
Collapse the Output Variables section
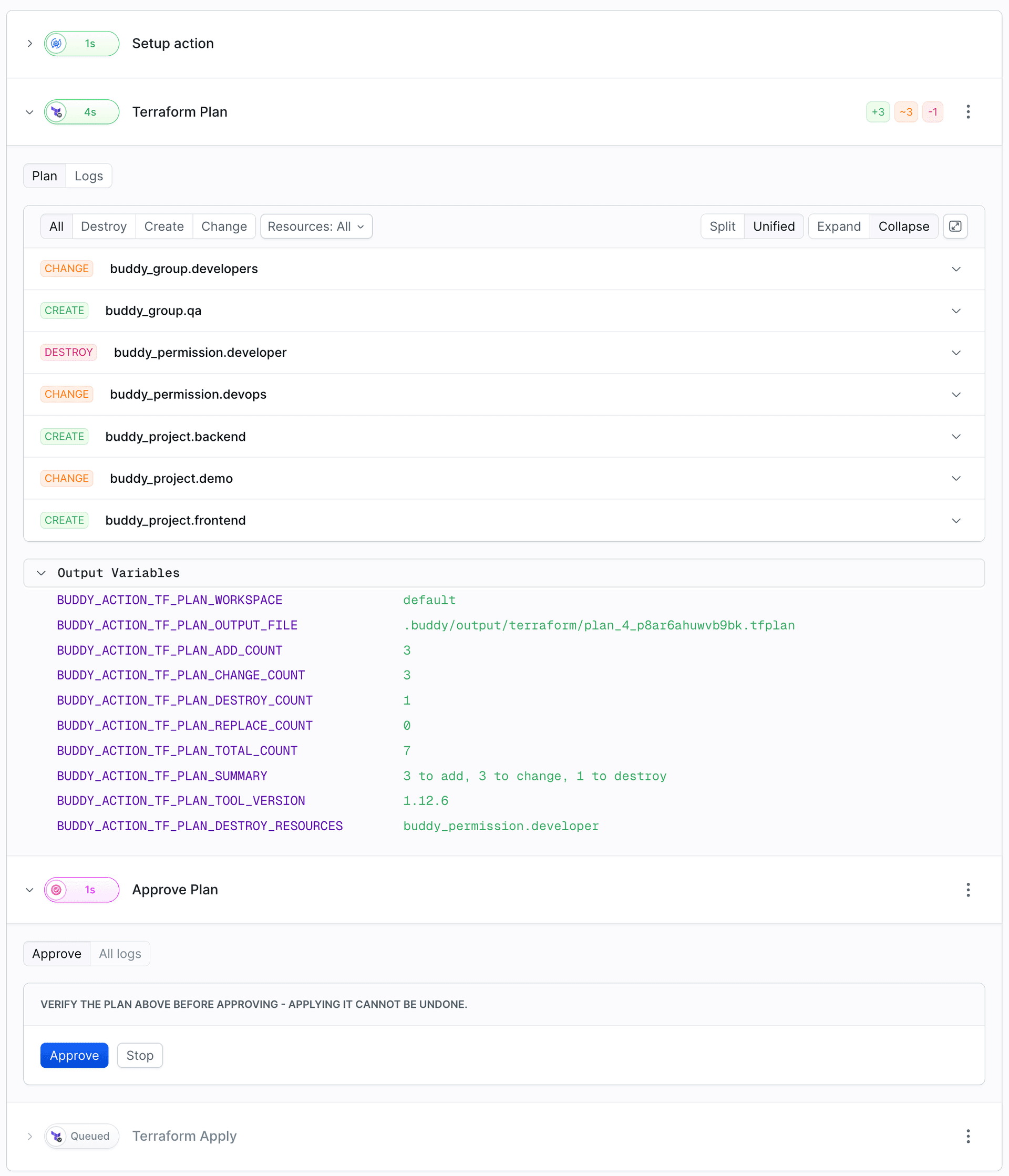[x=41, y=573]
